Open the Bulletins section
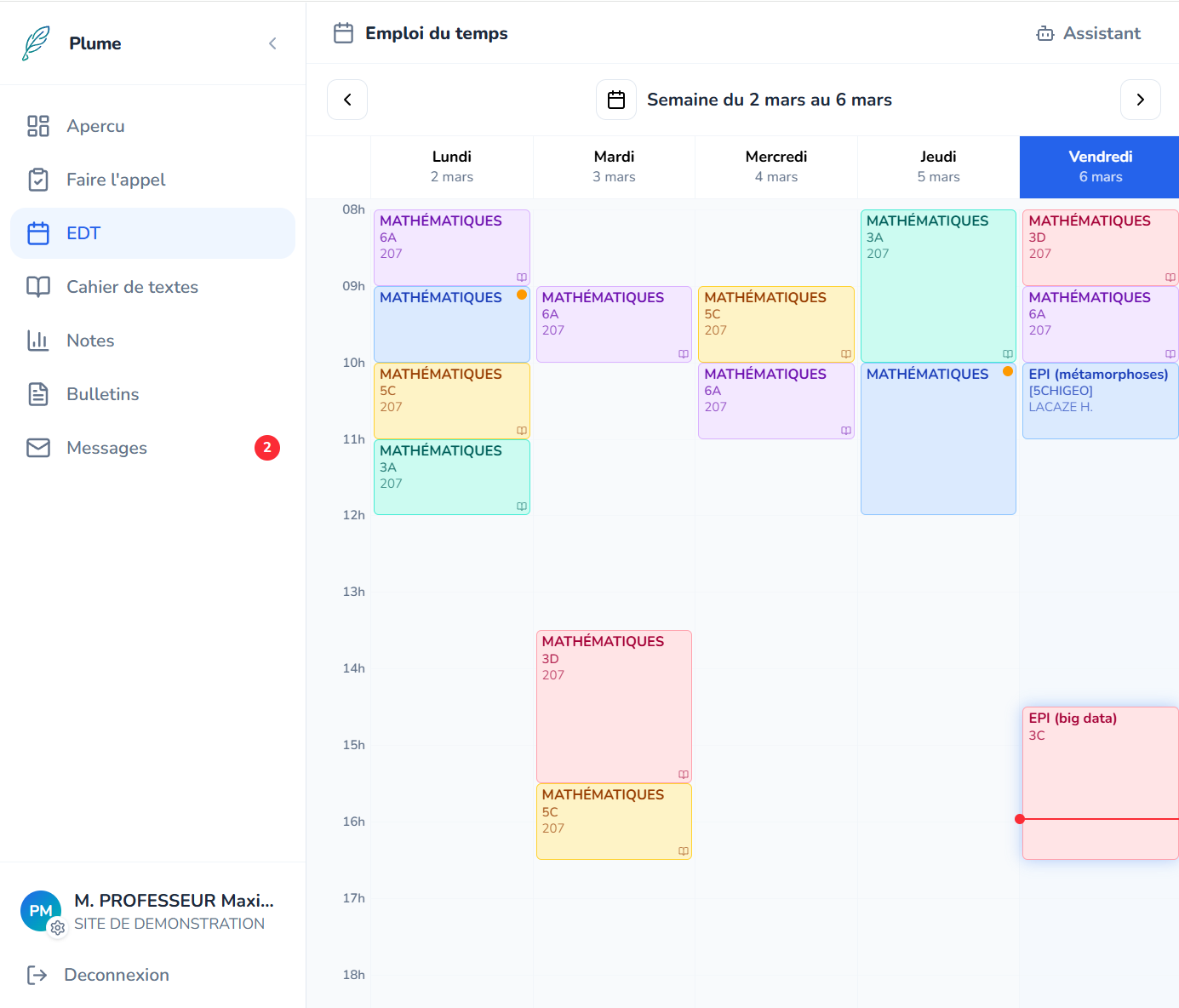This screenshot has width=1179, height=1008. [102, 394]
